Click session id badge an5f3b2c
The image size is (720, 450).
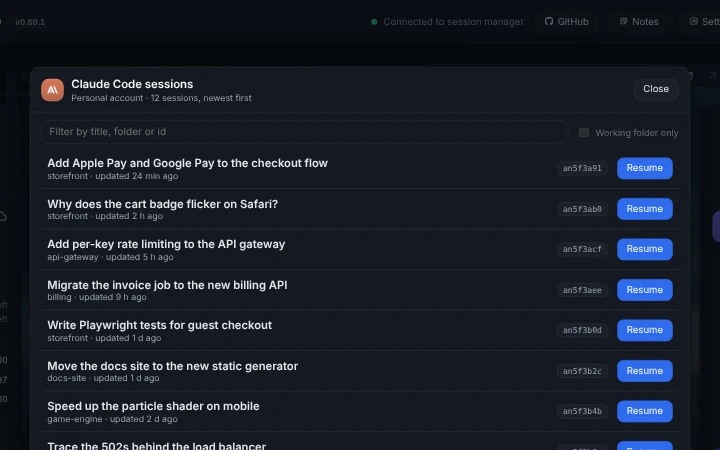point(582,371)
